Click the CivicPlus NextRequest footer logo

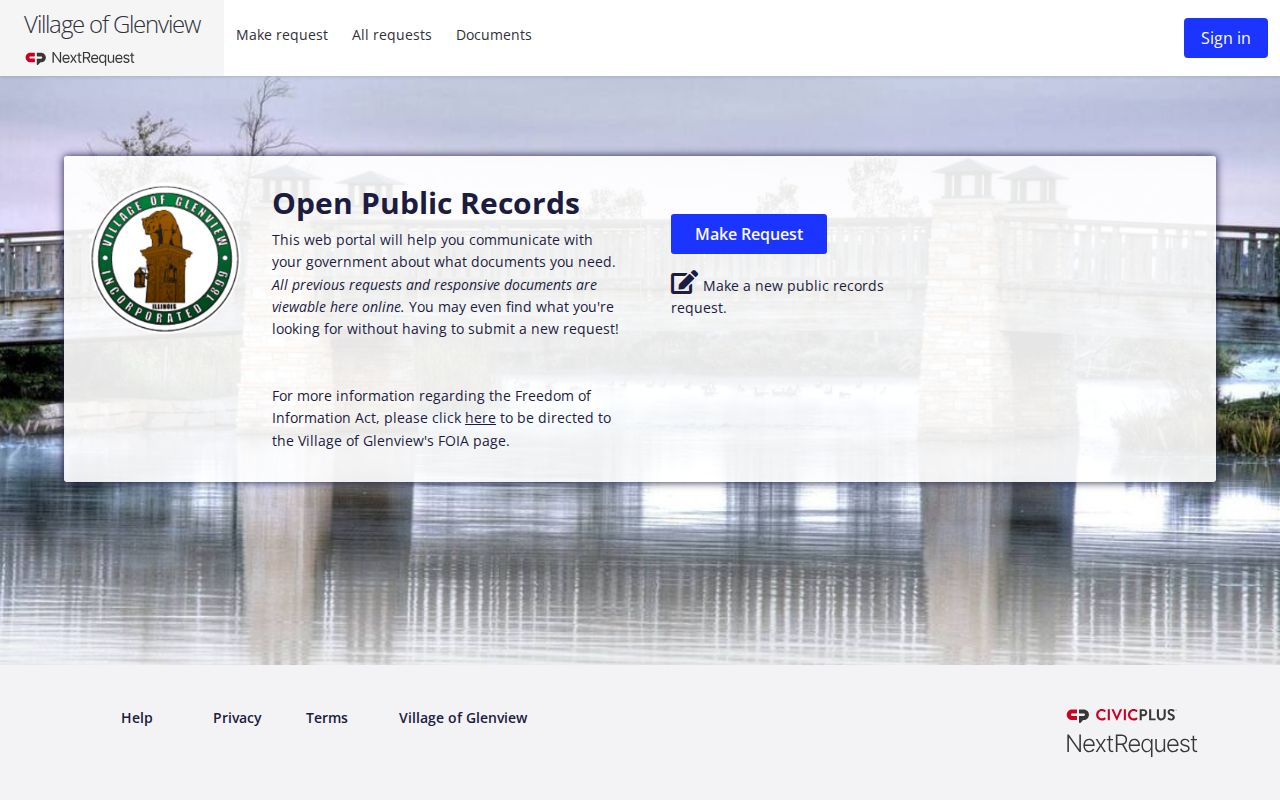(1131, 730)
